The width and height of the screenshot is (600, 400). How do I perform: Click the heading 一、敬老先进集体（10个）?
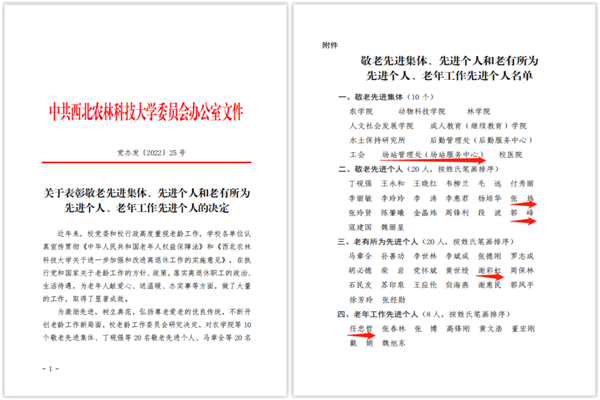pos(386,97)
